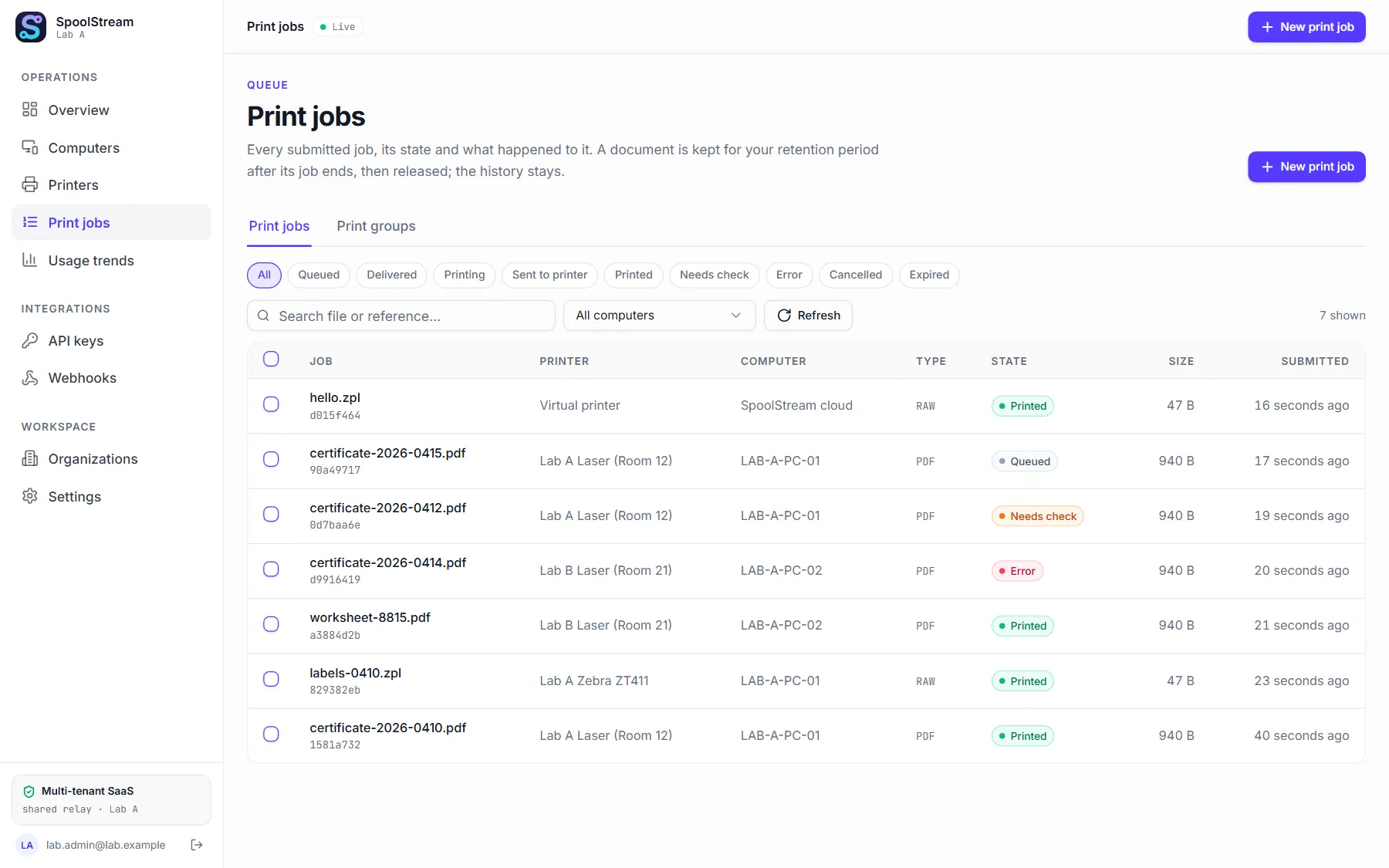The image size is (1389, 868).
Task: Click the New print job button below the description
Action: pyautogui.click(x=1306, y=167)
